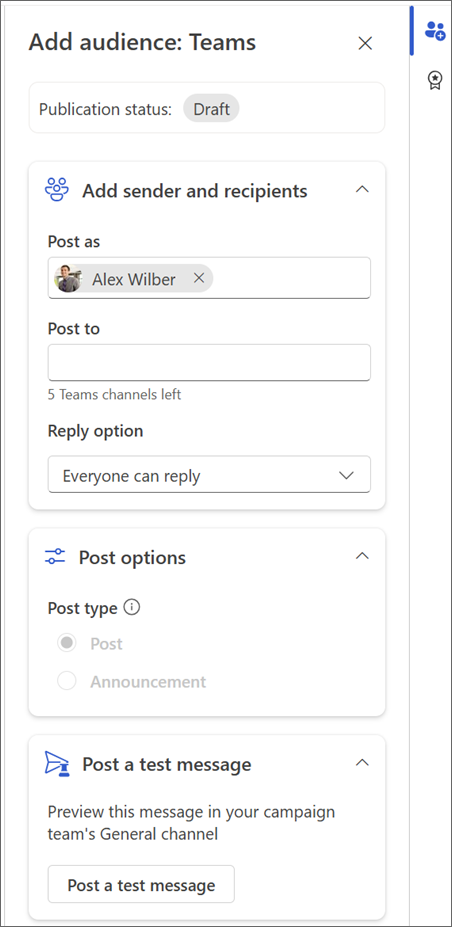Click the paper plane icon beside Post a test message
This screenshot has height=927, width=452.
[57, 764]
